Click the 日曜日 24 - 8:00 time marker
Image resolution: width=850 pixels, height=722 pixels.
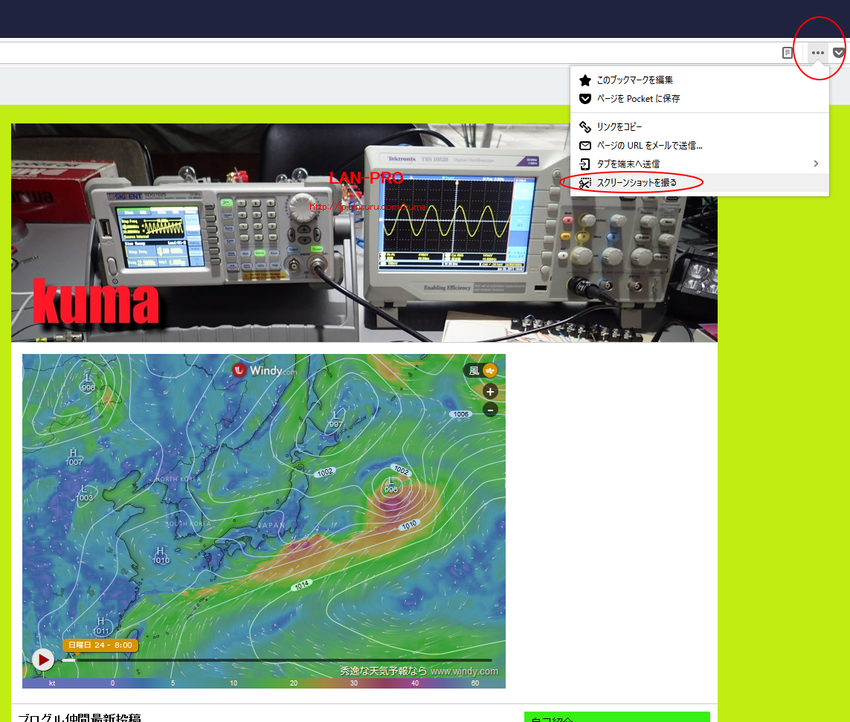pyautogui.click(x=100, y=645)
